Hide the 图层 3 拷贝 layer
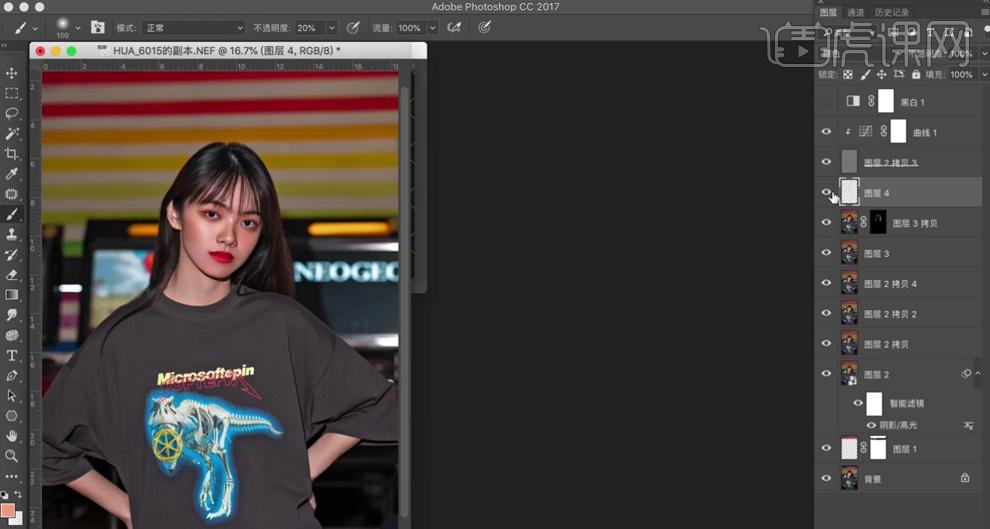This screenshot has height=529, width=990. tap(826, 223)
